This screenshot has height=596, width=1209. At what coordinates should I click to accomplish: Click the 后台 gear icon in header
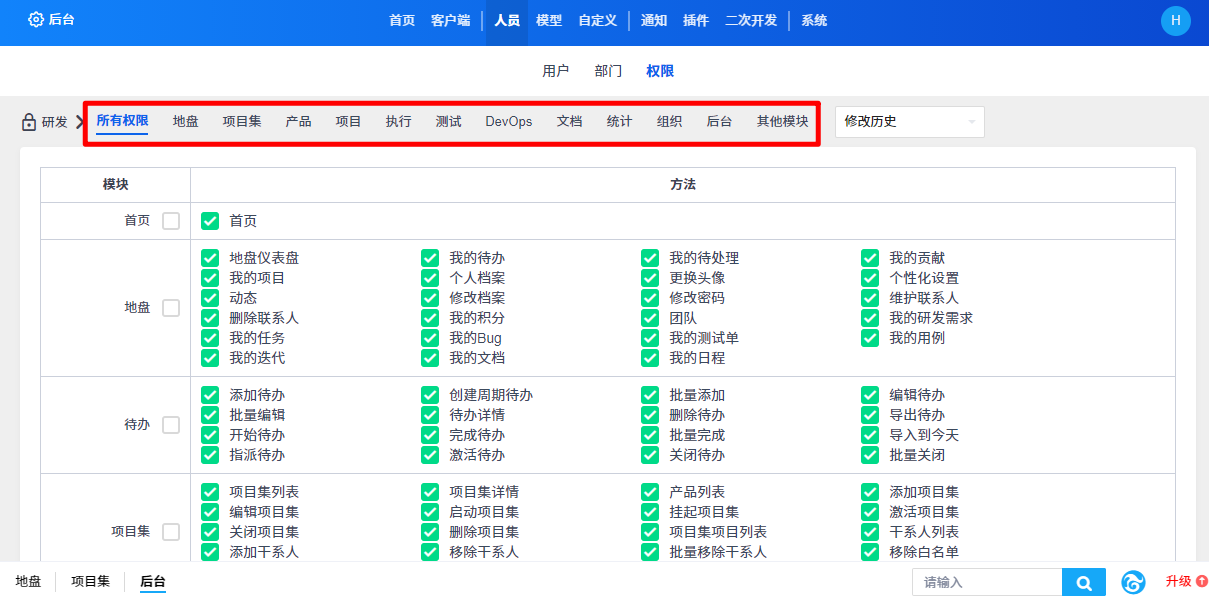pyautogui.click(x=36, y=20)
